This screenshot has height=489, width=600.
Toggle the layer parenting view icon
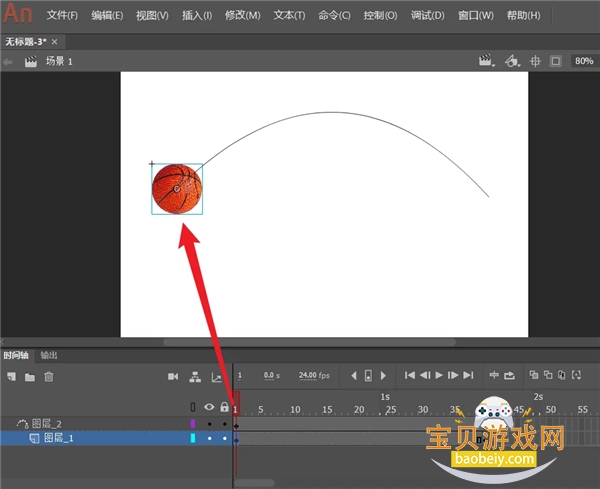pos(195,377)
